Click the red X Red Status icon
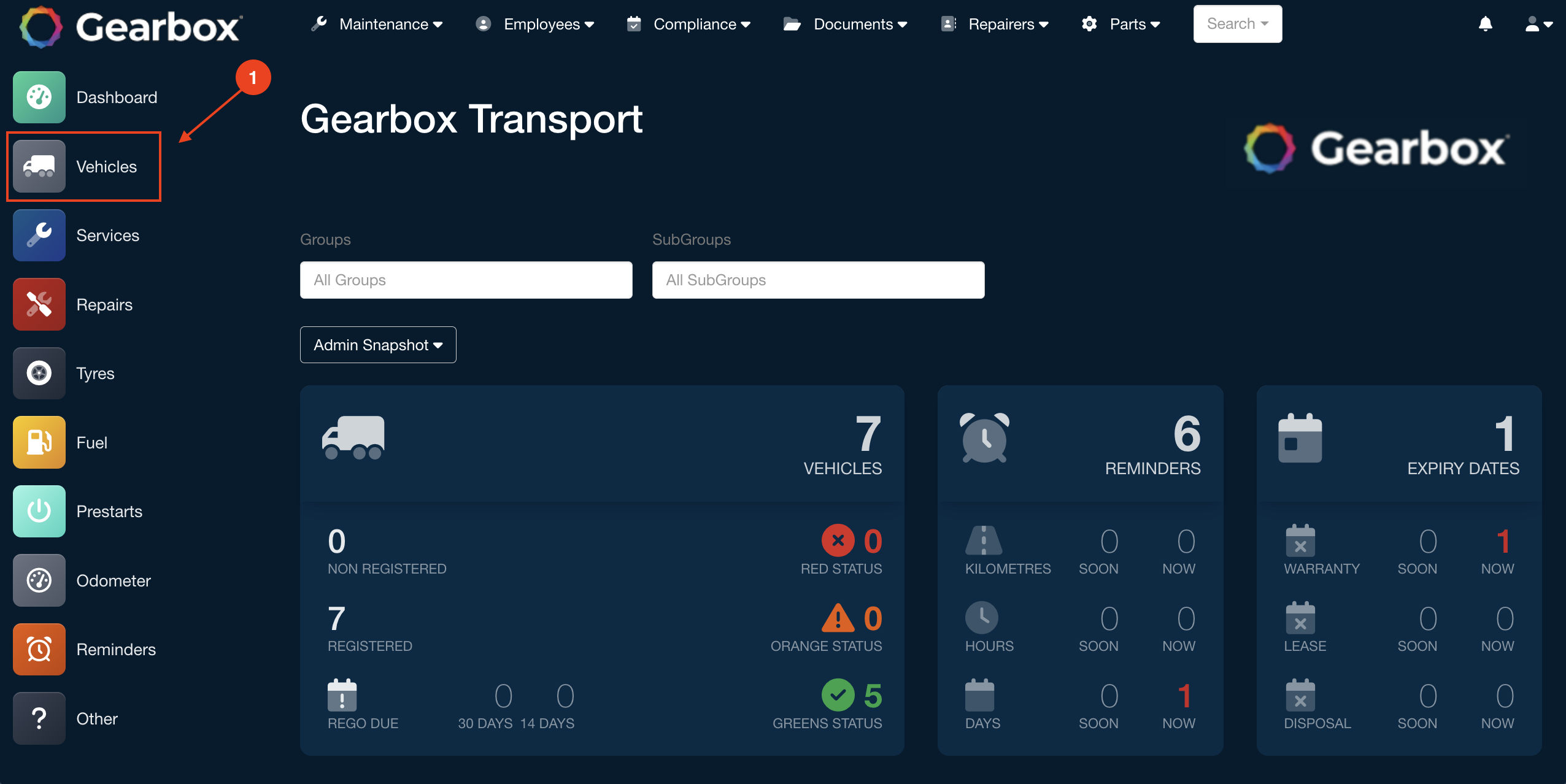 coord(838,540)
